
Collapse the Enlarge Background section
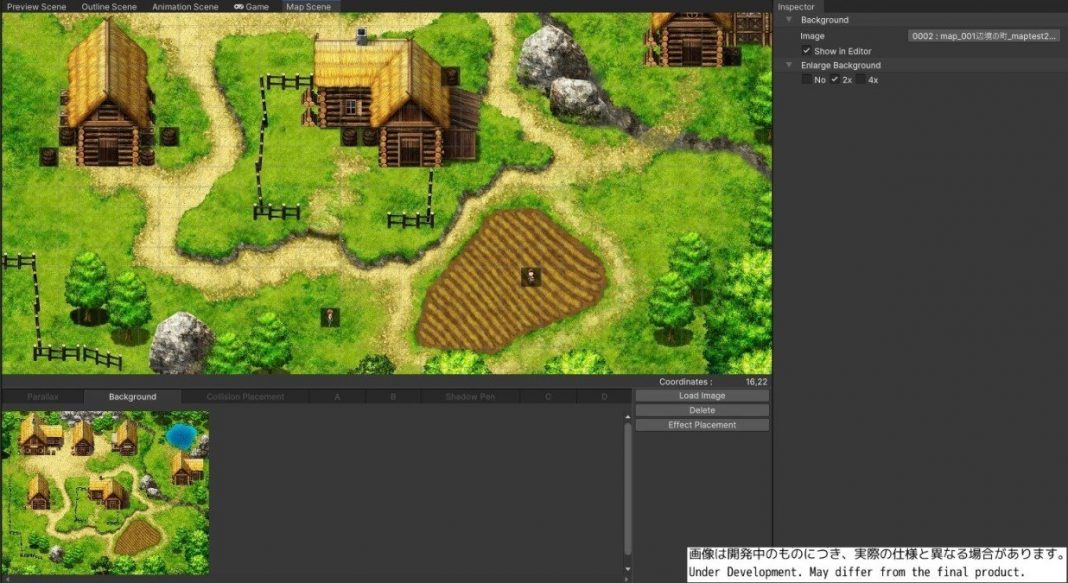point(789,65)
